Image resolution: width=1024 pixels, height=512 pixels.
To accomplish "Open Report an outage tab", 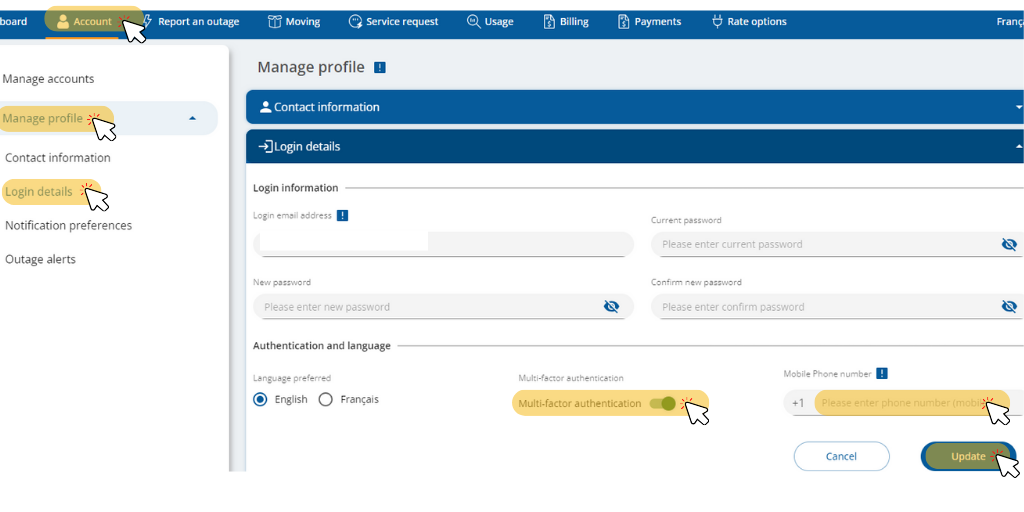I will pos(191,22).
